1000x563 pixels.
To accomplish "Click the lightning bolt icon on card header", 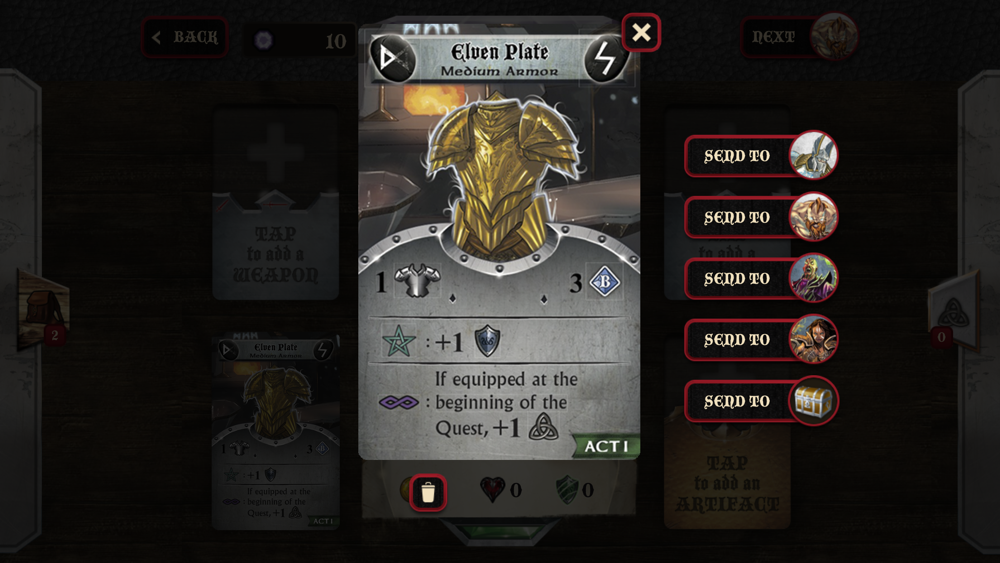I will [605, 59].
